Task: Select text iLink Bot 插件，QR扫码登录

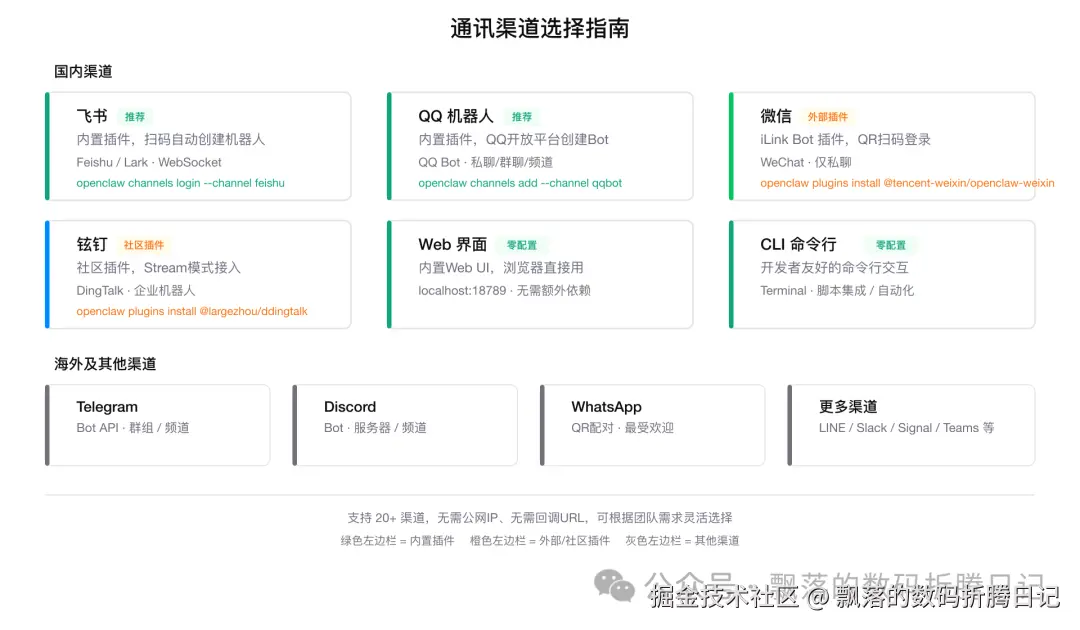Action: [x=845, y=140]
